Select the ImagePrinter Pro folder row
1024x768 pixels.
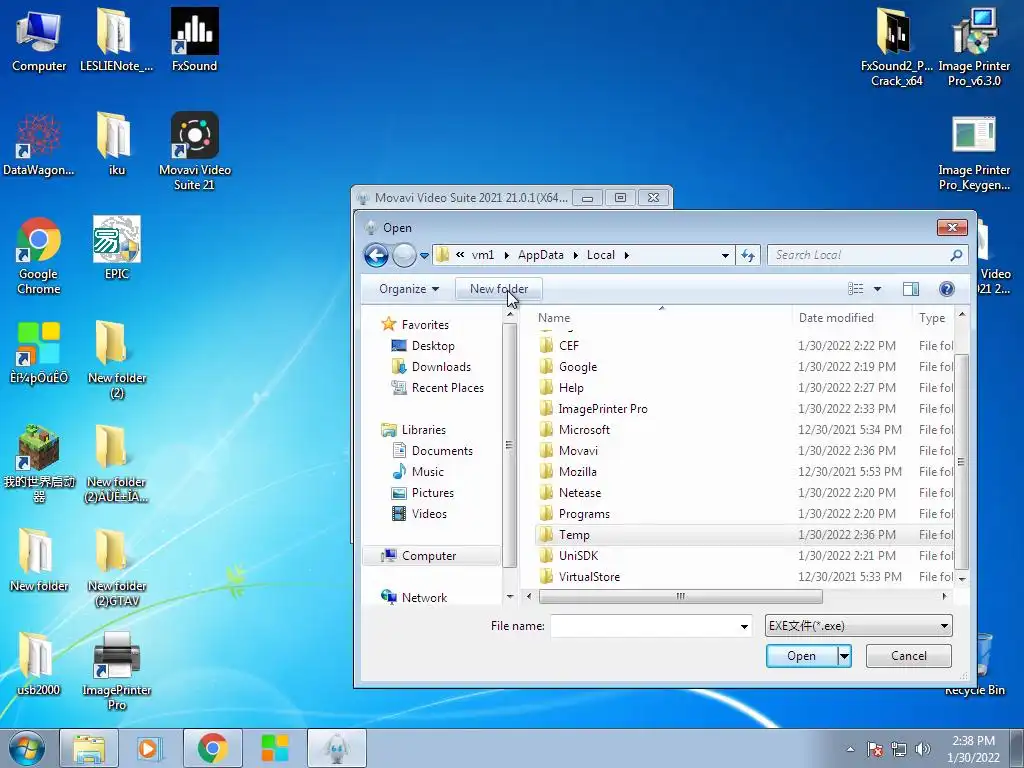(743, 409)
